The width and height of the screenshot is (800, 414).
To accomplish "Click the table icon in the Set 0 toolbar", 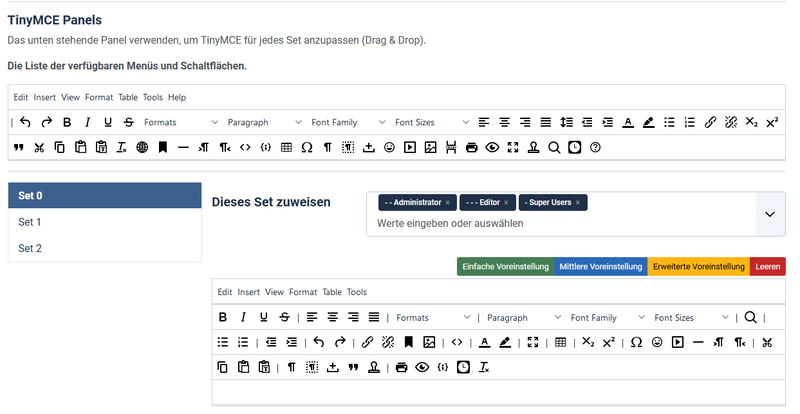I will [560, 342].
